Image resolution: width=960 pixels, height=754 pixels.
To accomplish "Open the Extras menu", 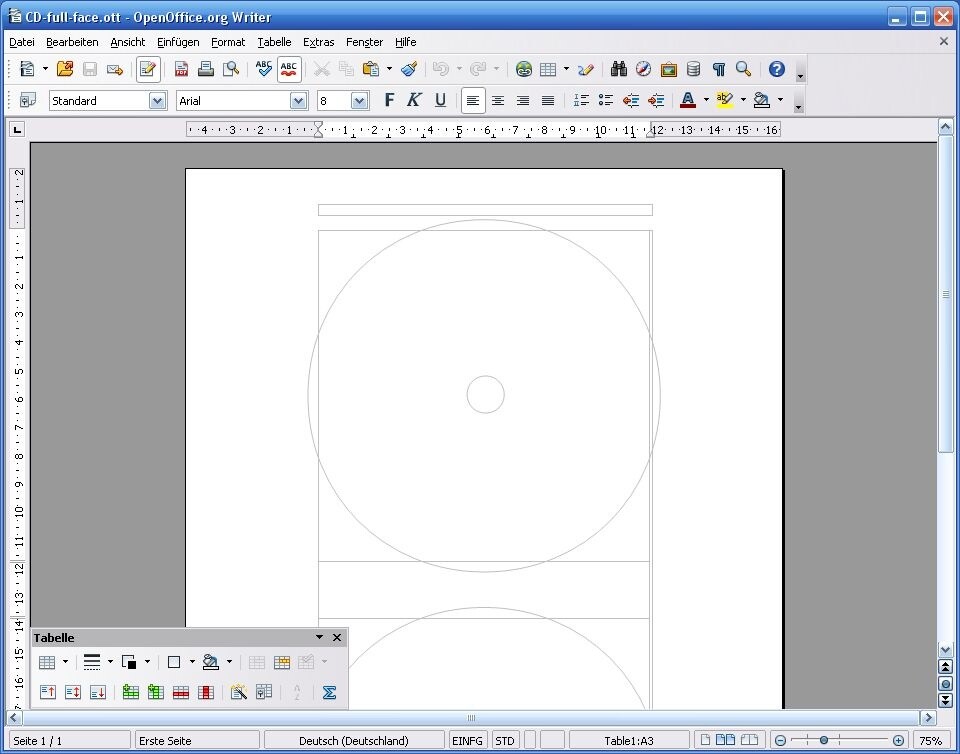I will point(318,42).
